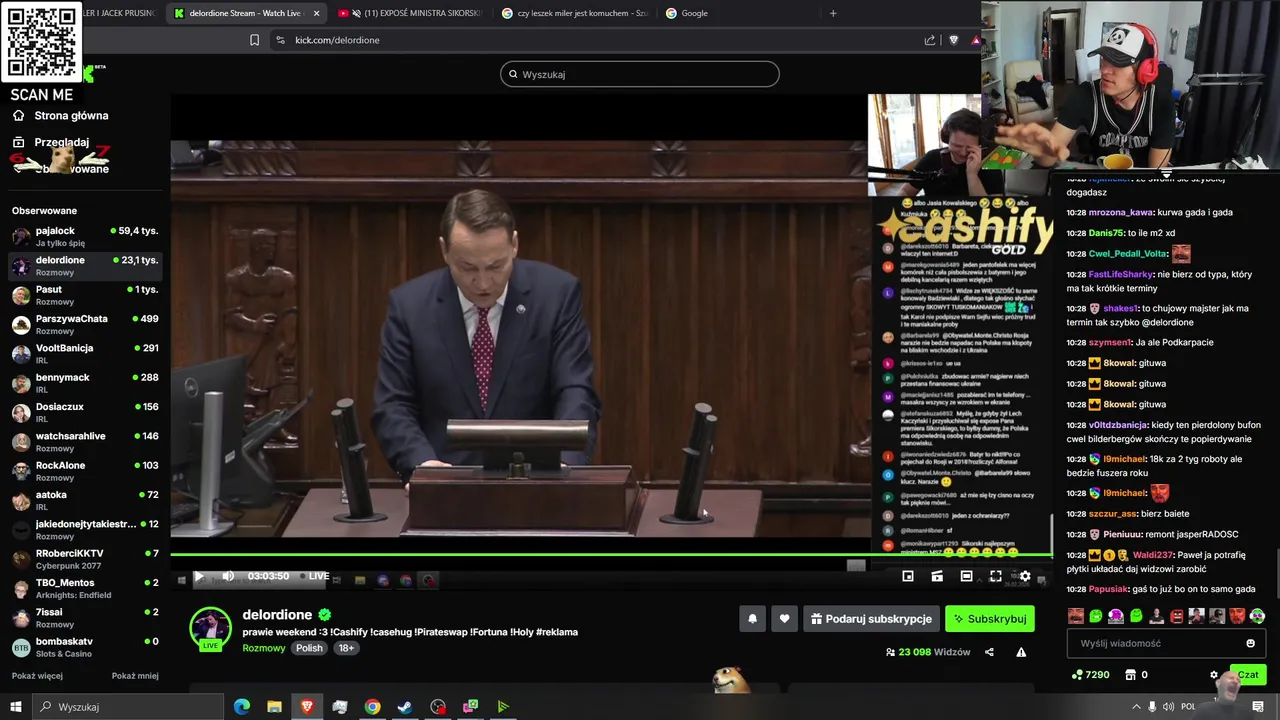Open chat settings gear icon
The image size is (1280, 720).
pyautogui.click(x=1214, y=675)
